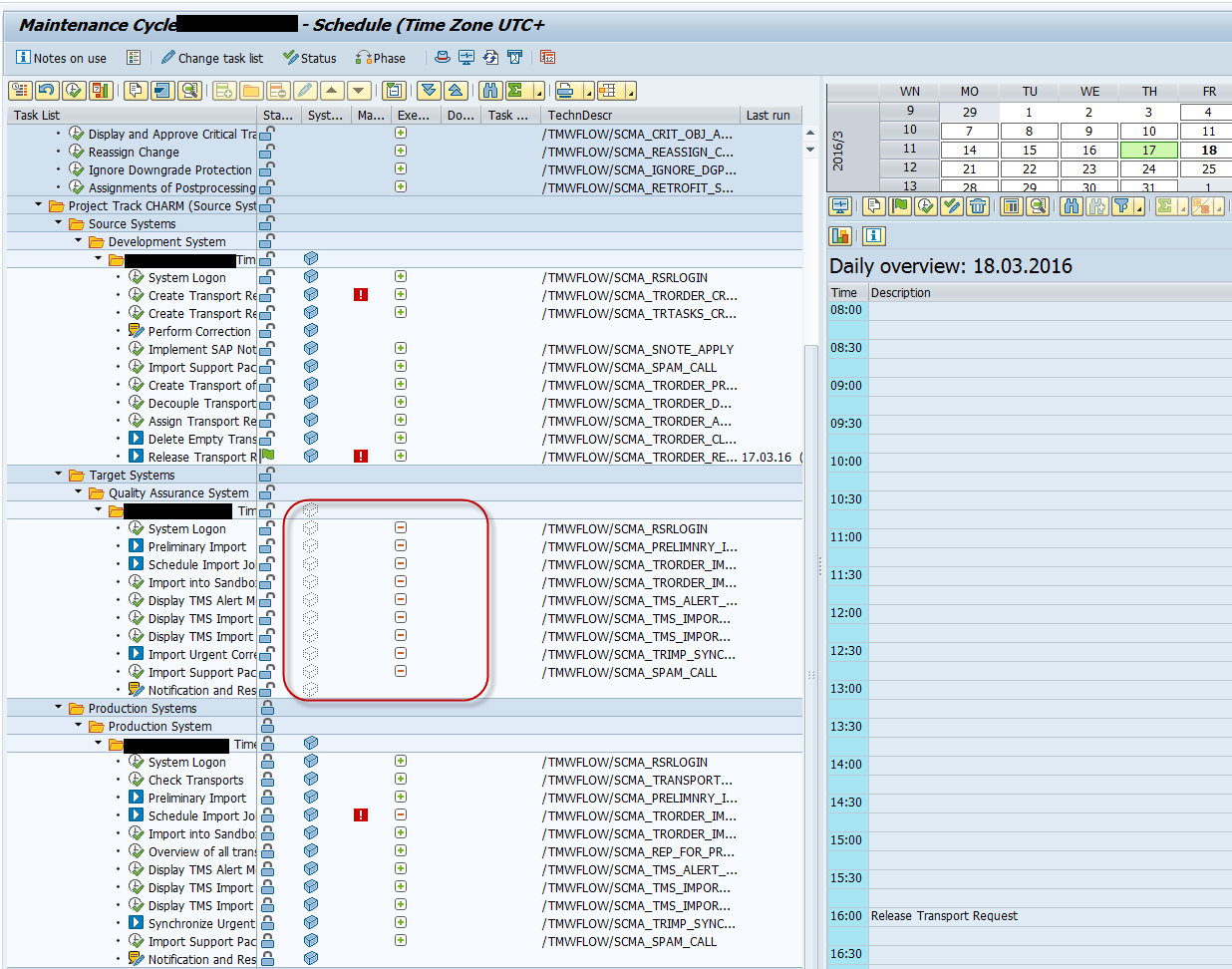Click the colored bar chart icon below calendar toolbar
This screenshot has width=1232, height=969.
tap(840, 236)
